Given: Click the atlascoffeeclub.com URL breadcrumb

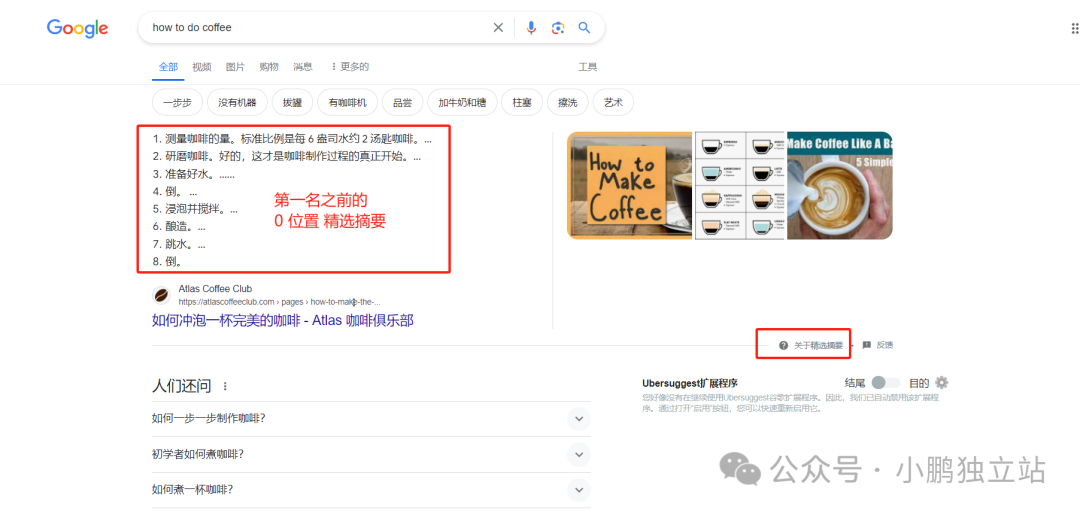Looking at the screenshot, I should (x=280, y=302).
